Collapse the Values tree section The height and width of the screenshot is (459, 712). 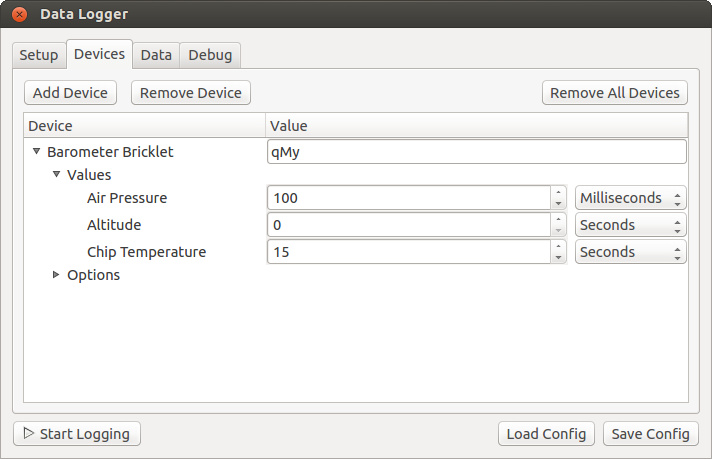56,175
